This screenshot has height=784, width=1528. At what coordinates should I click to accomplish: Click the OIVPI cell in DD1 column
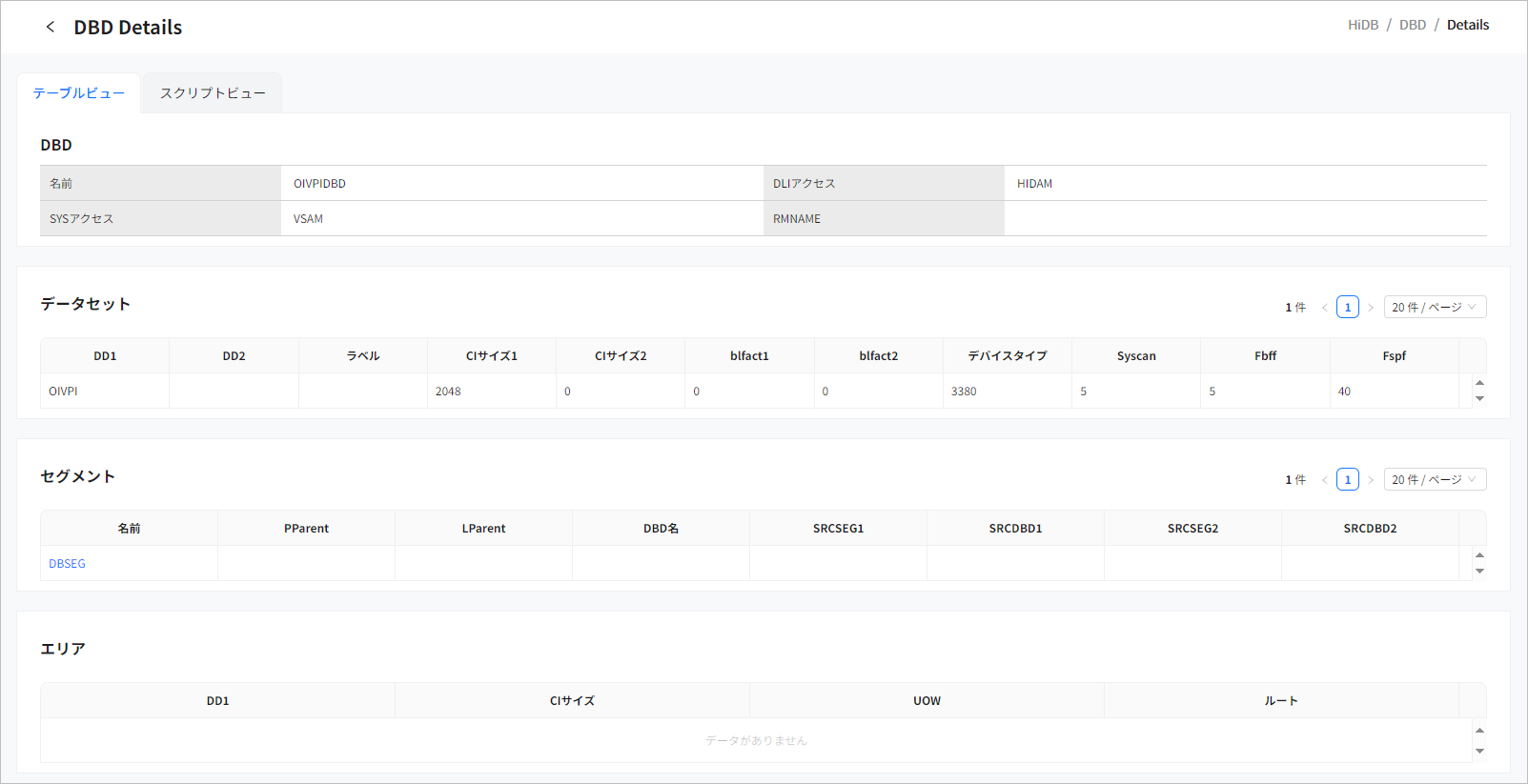pyautogui.click(x=64, y=392)
